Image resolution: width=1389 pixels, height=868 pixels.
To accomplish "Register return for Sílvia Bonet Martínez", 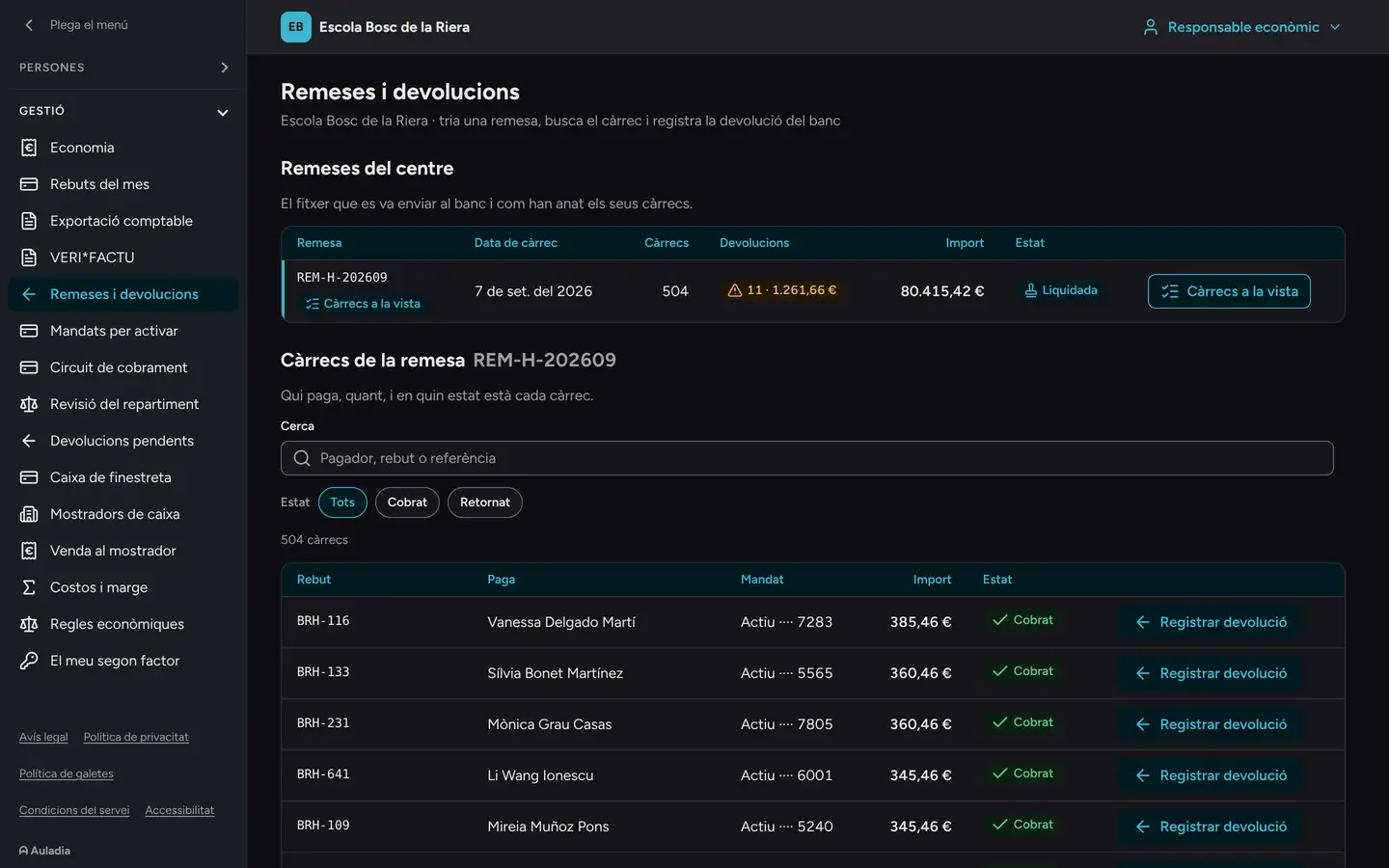I will point(1212,673).
